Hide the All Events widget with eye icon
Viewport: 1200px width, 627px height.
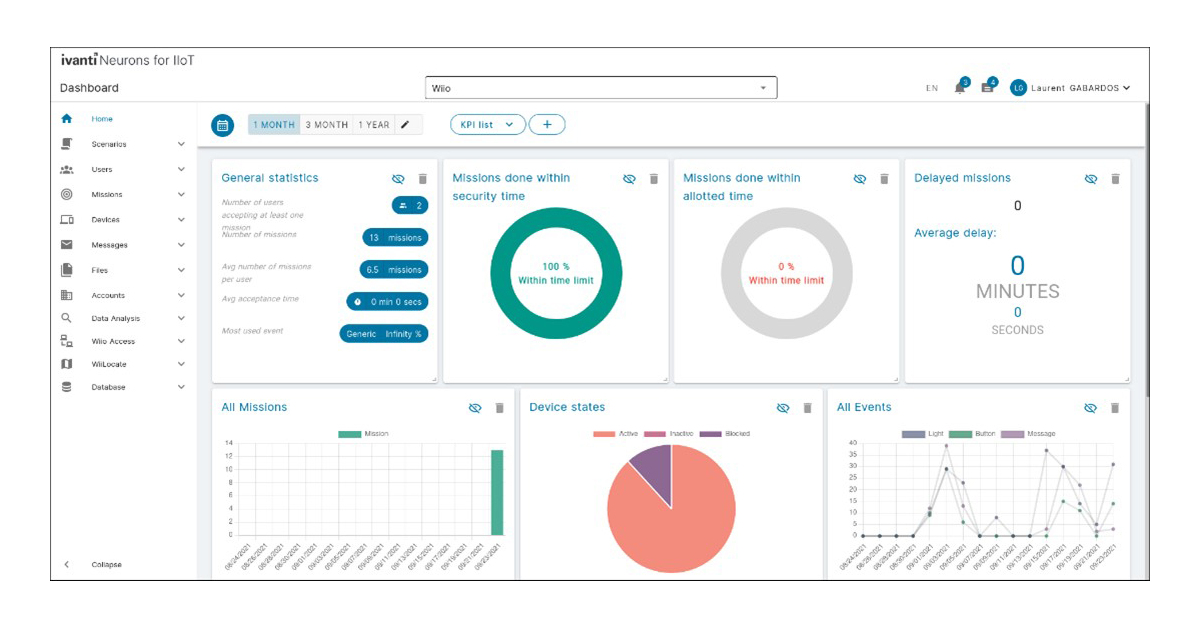[x=1088, y=408]
